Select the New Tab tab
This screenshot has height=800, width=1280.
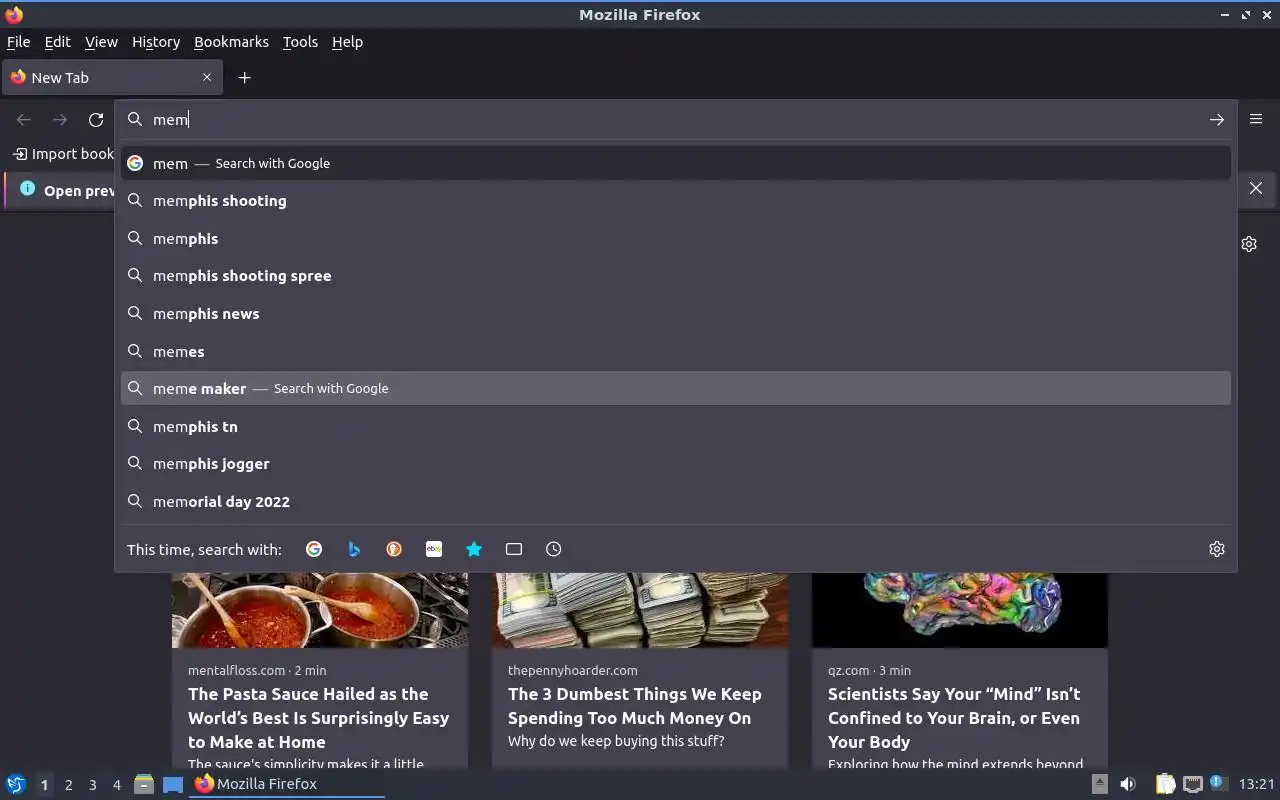pos(110,77)
